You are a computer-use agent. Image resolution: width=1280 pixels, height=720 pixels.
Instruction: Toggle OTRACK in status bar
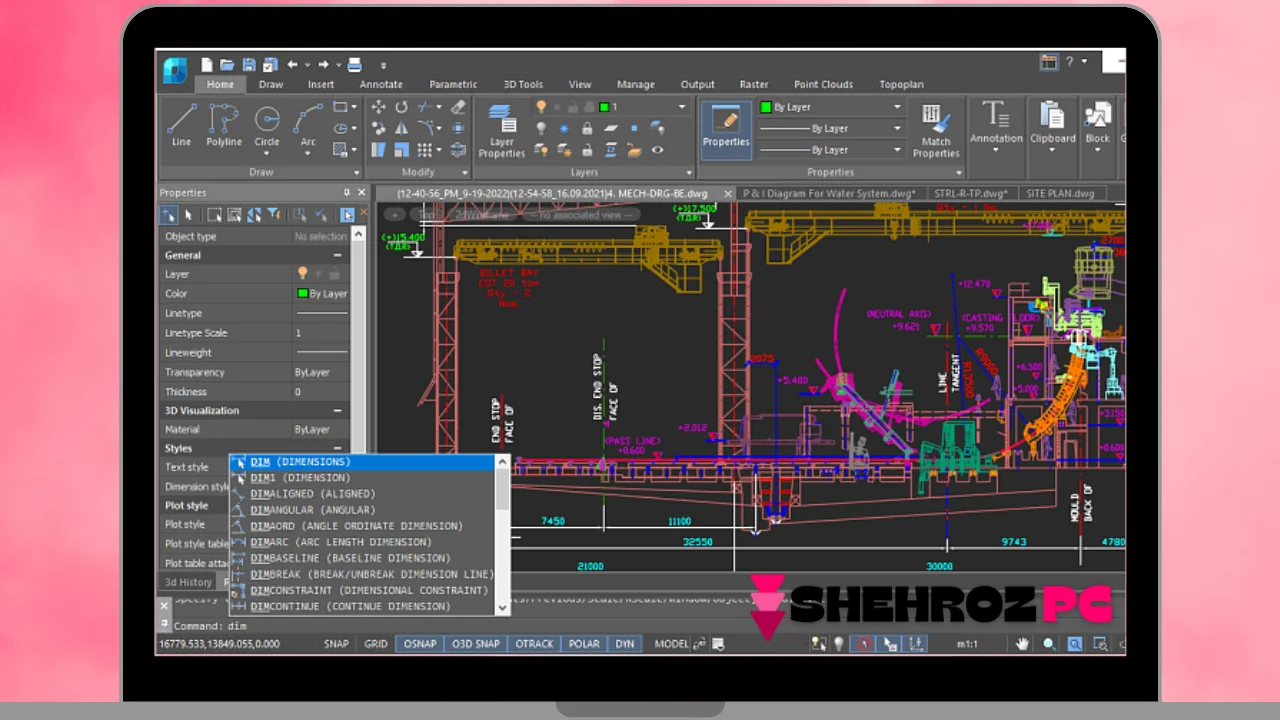point(534,644)
